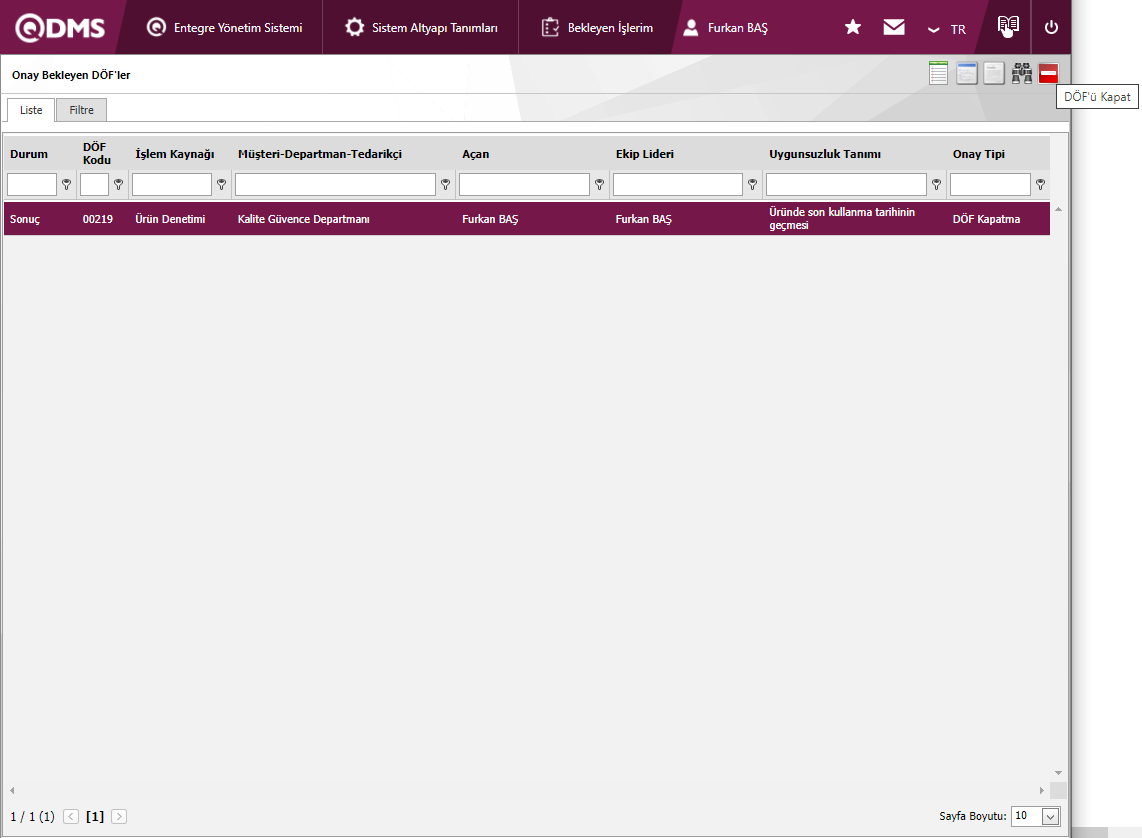Click the Açan filter input field

coord(524,184)
